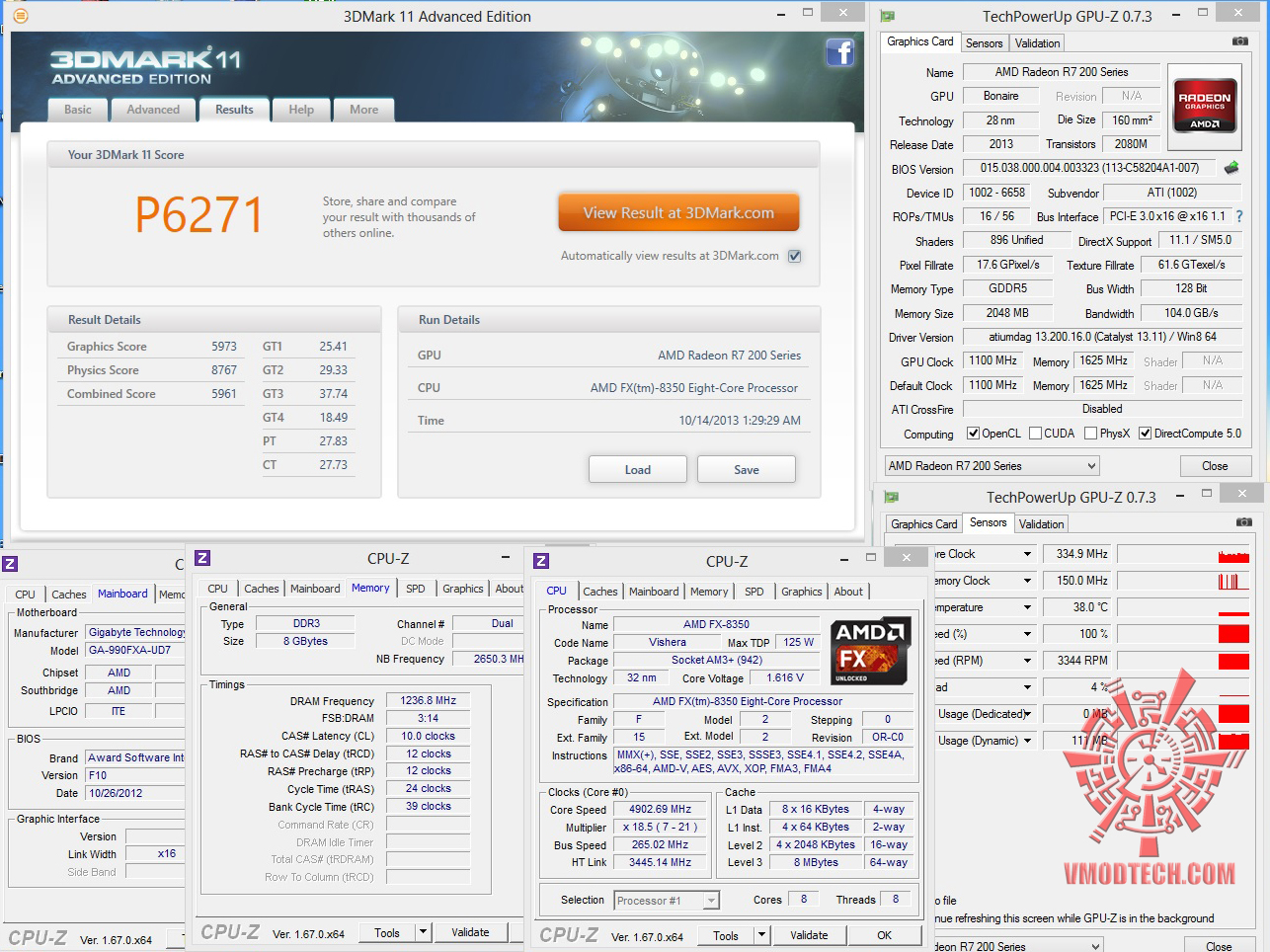
Task: Click the upper GPU-Z window title icon
Action: (888, 16)
